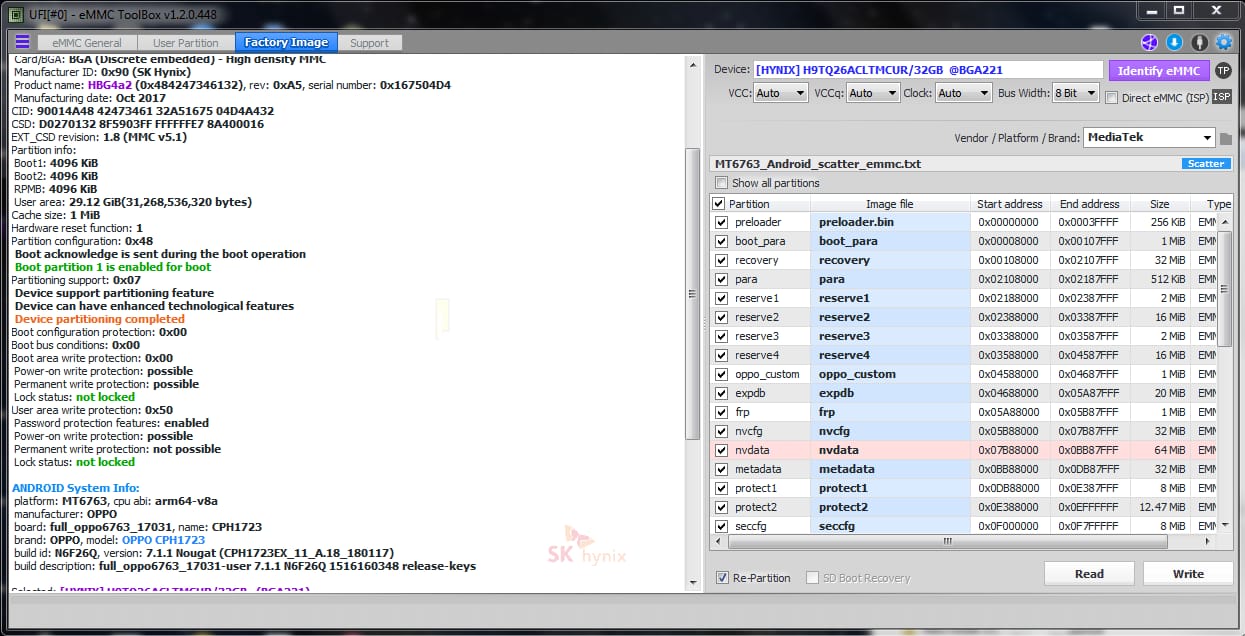Uncheck the nvdata partition checkbox
The width and height of the screenshot is (1245, 636).
pos(721,450)
